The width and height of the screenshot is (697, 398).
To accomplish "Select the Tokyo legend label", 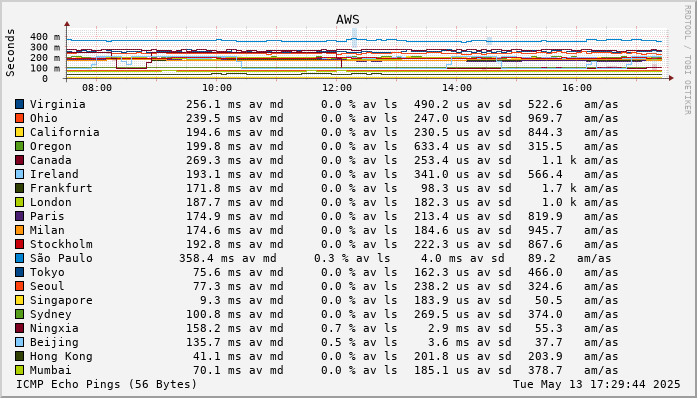I will 47,272.
